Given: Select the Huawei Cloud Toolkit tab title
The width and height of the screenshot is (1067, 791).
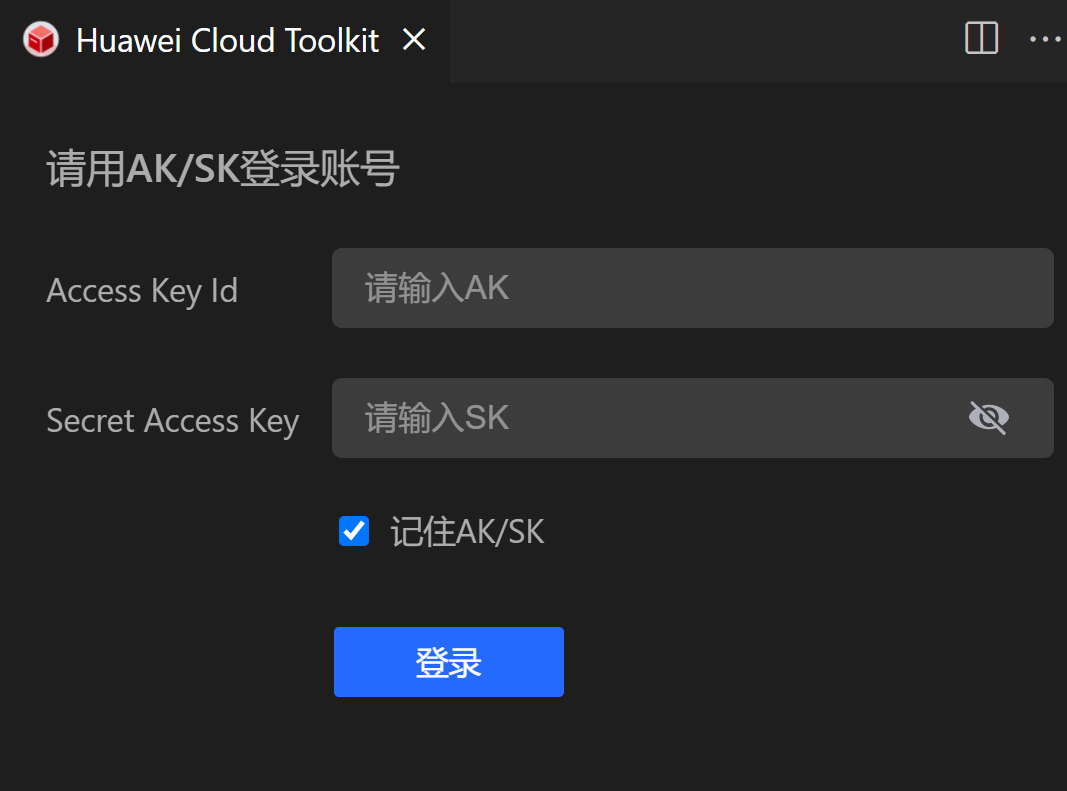Looking at the screenshot, I should pyautogui.click(x=227, y=40).
